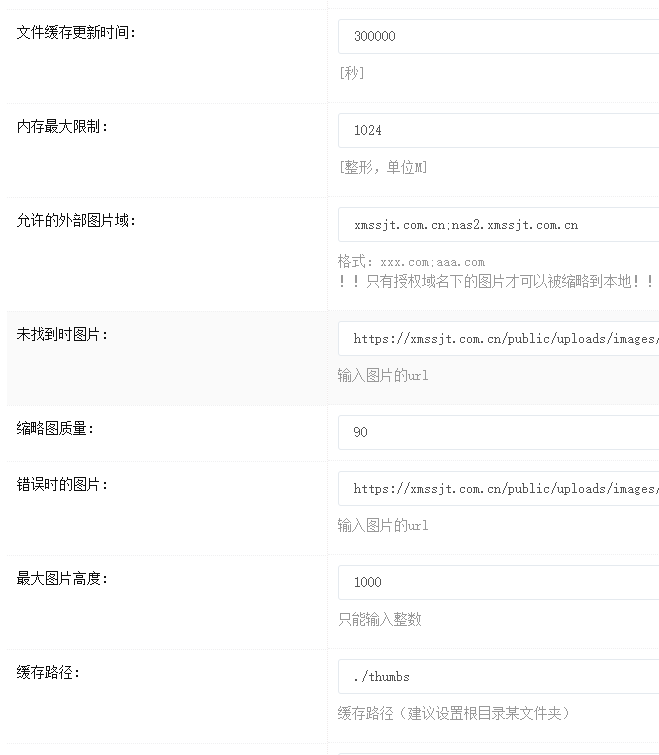The width and height of the screenshot is (659, 755).
Task: Click the 缩略图质量 field with value 90
Action: point(498,432)
